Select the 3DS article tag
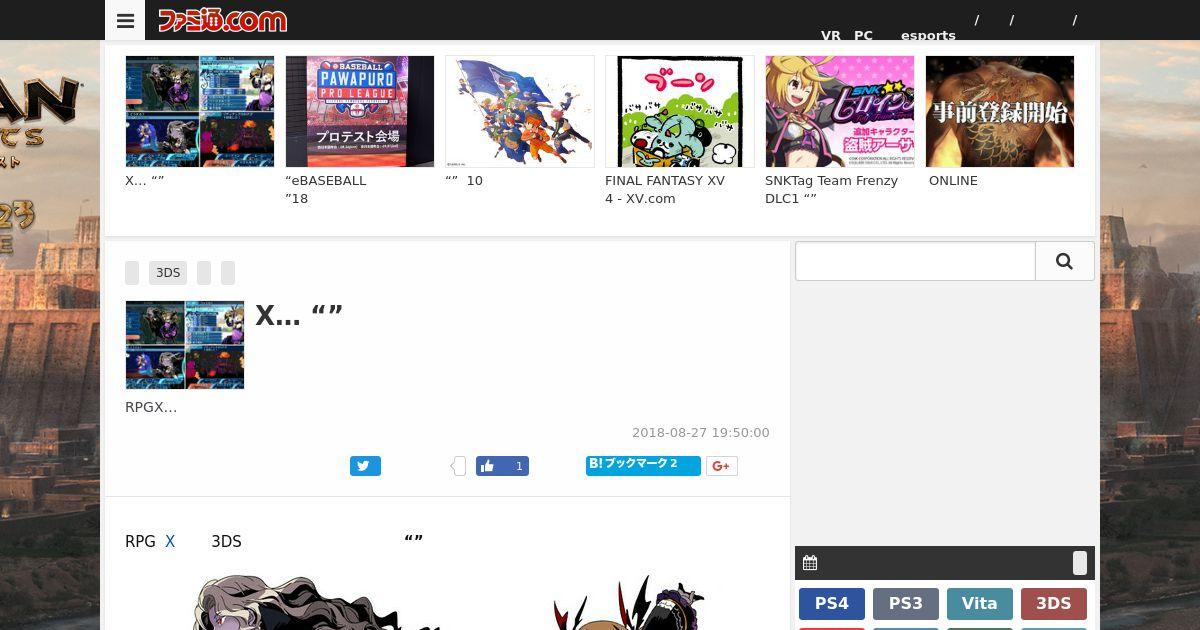1200x630 pixels. tap(168, 273)
